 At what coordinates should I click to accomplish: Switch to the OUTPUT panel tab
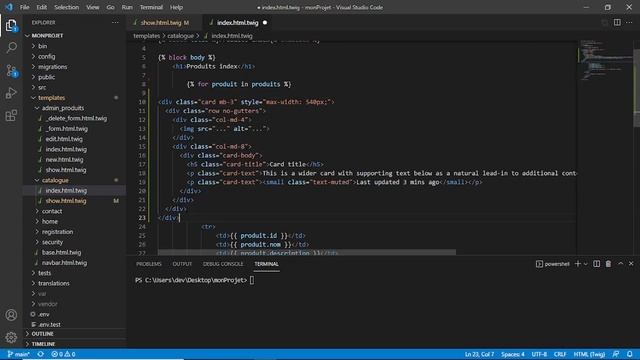[182, 264]
